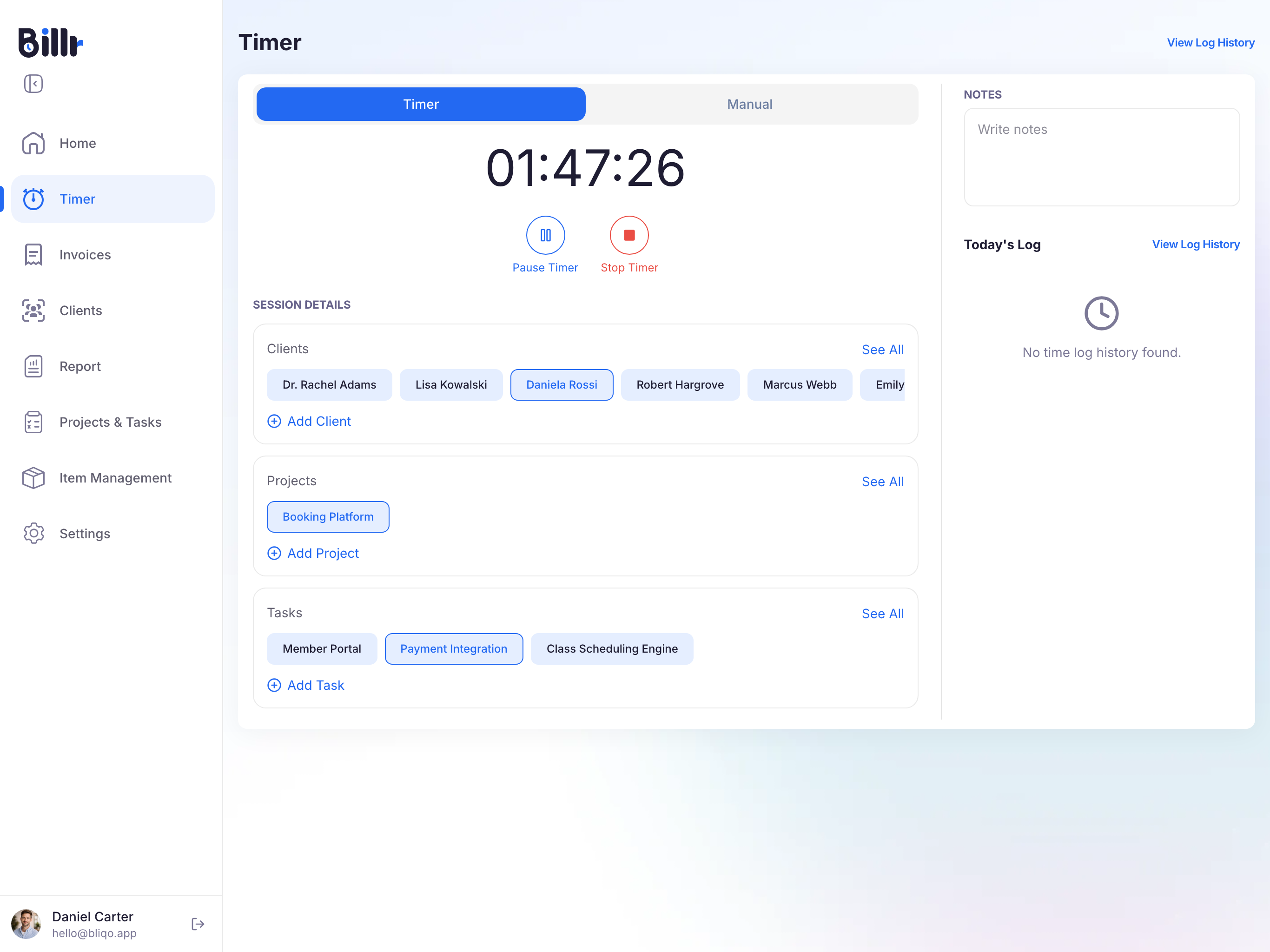Image resolution: width=1270 pixels, height=952 pixels.
Task: Click the plus icon next to Add Task
Action: pyautogui.click(x=274, y=685)
